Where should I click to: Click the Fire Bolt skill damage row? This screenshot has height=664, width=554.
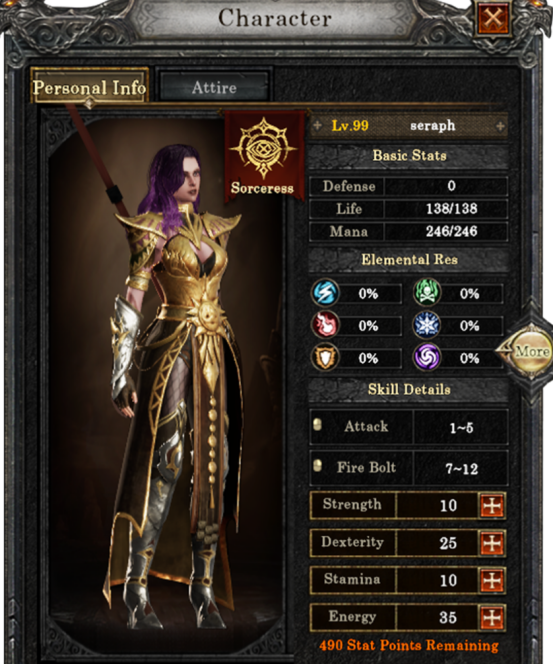[409, 468]
